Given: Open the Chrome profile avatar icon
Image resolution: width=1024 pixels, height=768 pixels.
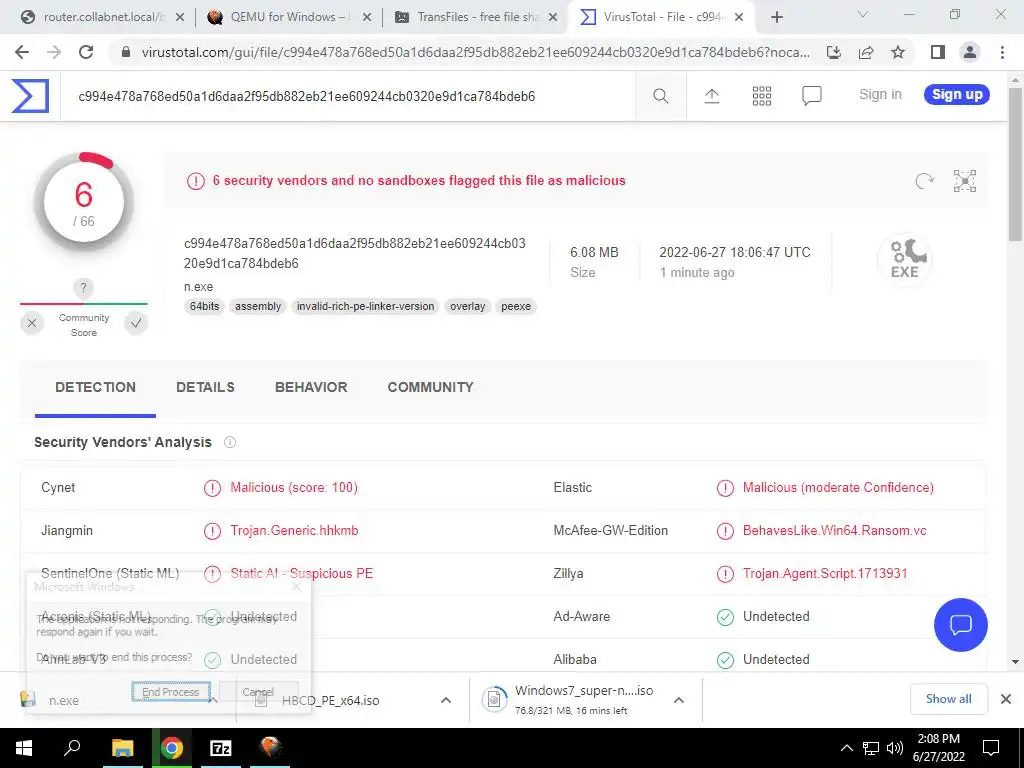Looking at the screenshot, I should 970,52.
